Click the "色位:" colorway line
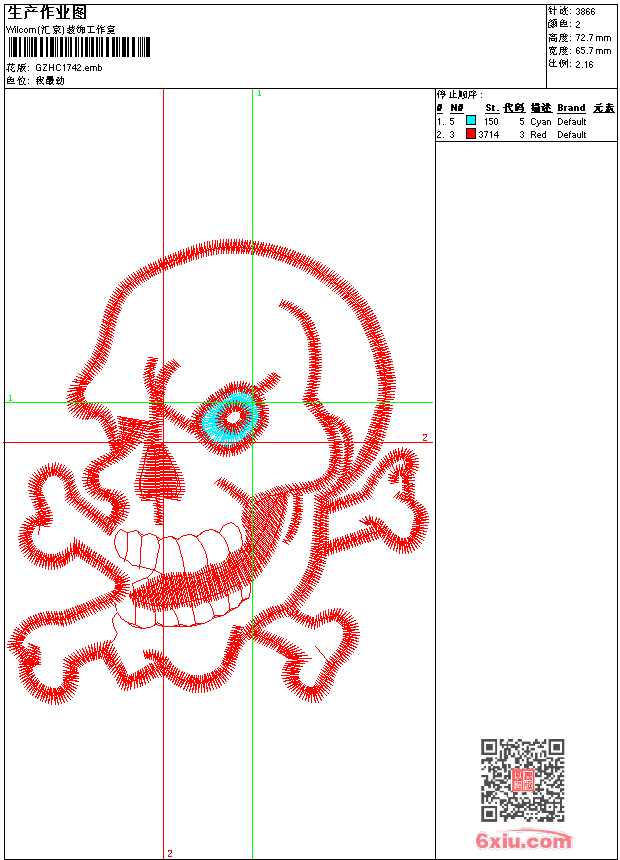 tap(36, 81)
